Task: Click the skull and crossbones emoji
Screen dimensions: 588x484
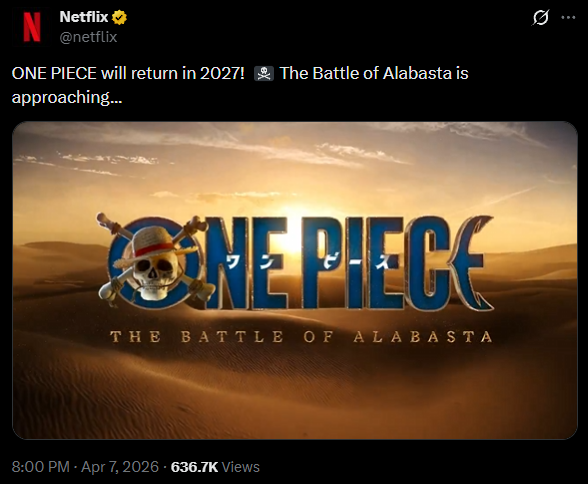Action: [264, 73]
